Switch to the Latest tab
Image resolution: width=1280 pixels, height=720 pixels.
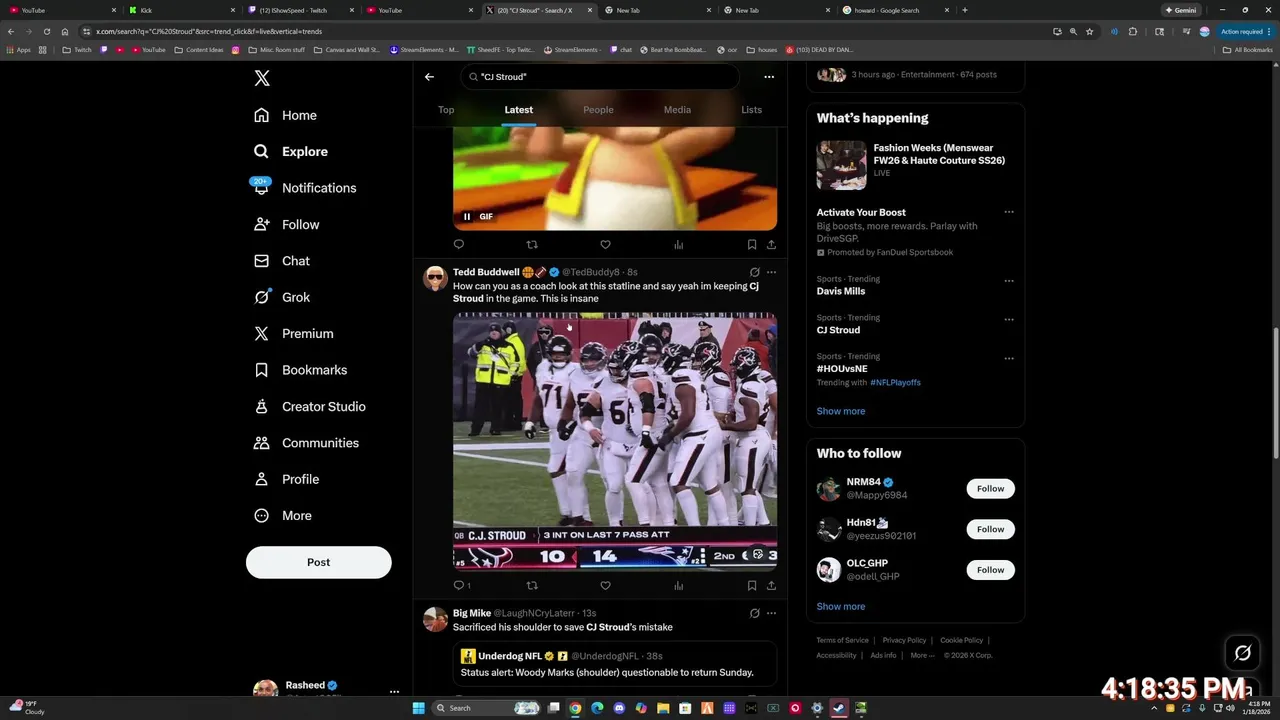518,110
